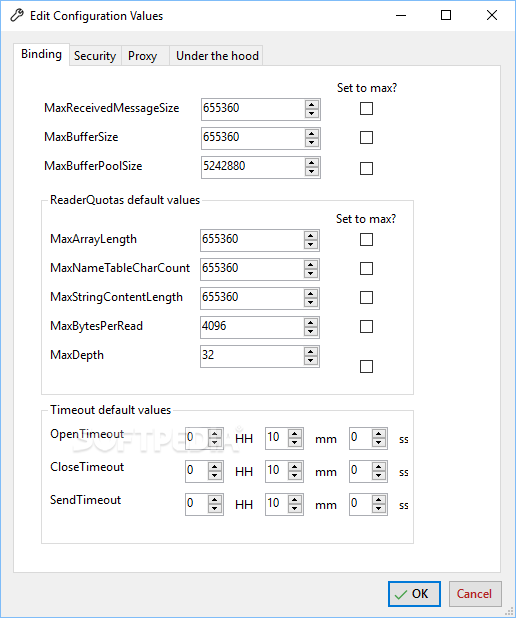Increase OpenTimeout seconds up arrow
516x618 pixels.
pos(378,434)
